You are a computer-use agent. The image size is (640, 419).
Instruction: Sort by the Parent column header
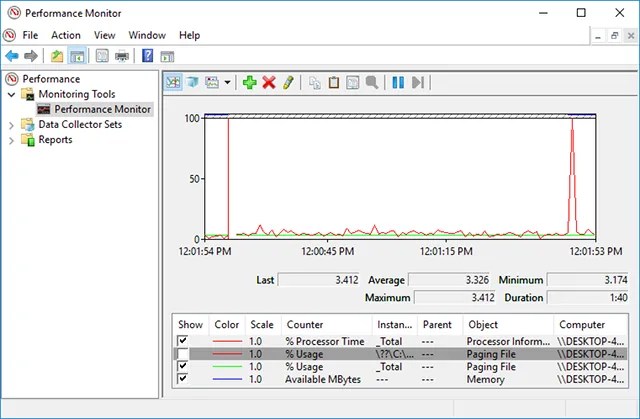(x=440, y=325)
